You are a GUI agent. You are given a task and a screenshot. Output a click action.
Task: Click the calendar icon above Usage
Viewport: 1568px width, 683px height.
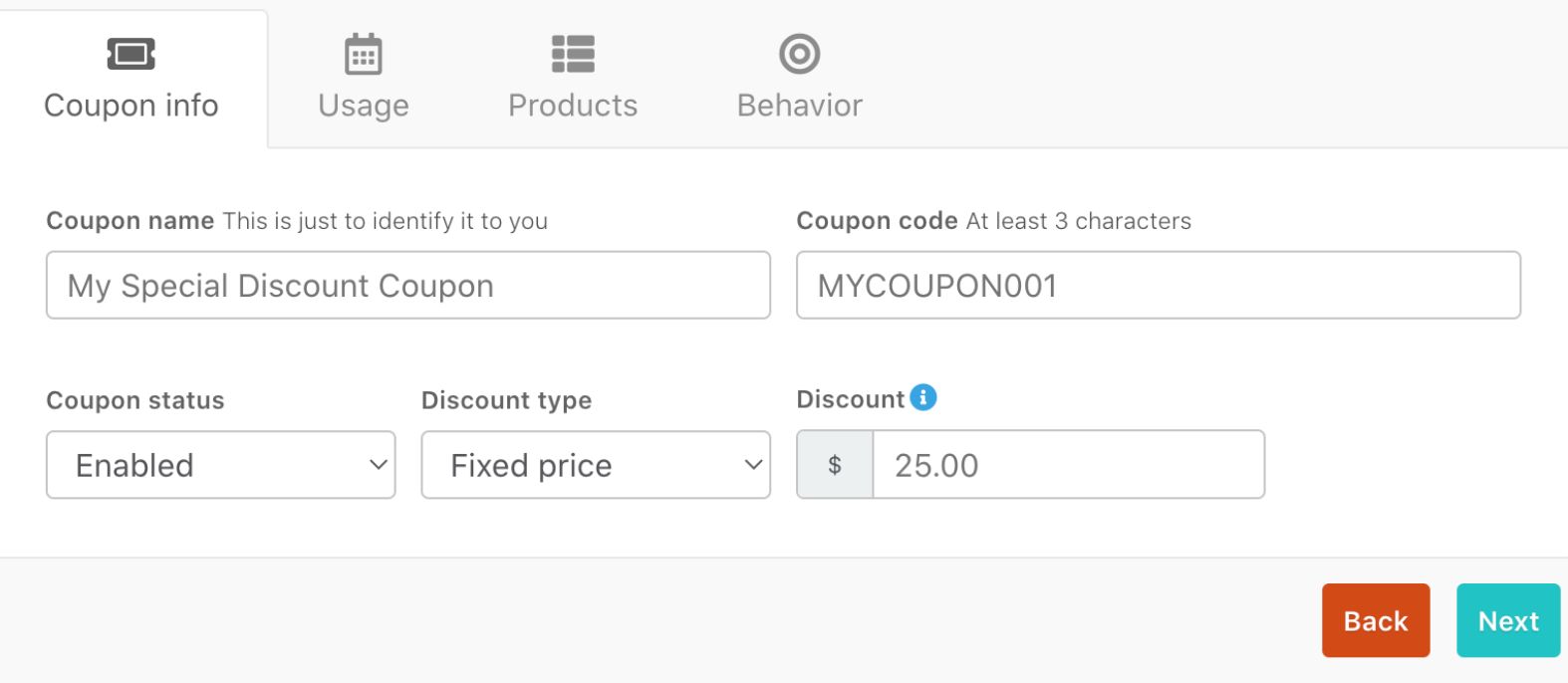tap(363, 54)
